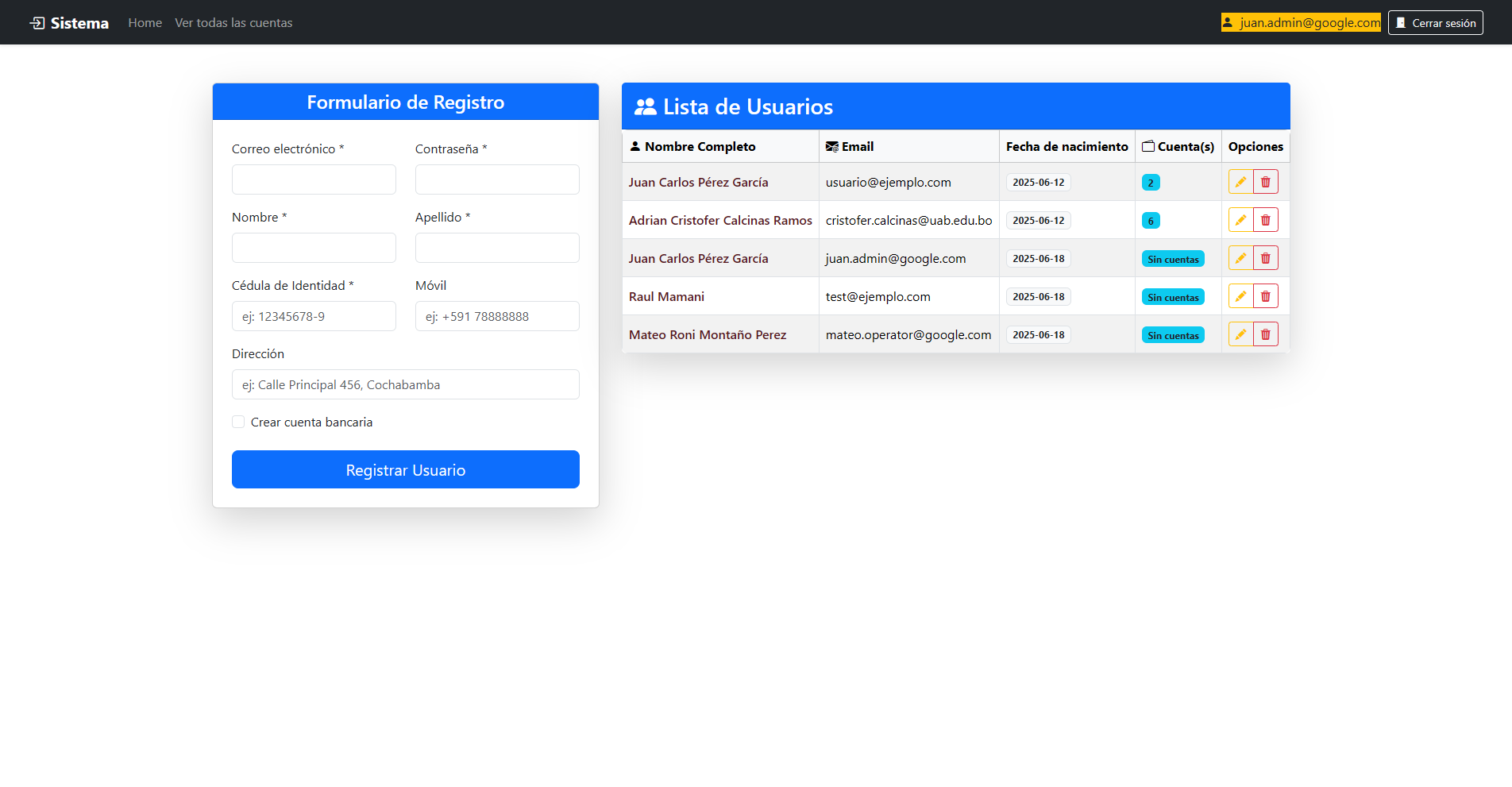Click juan.admin@google.com user badge
Viewport: 1512px width, 787px height.
click(1301, 22)
